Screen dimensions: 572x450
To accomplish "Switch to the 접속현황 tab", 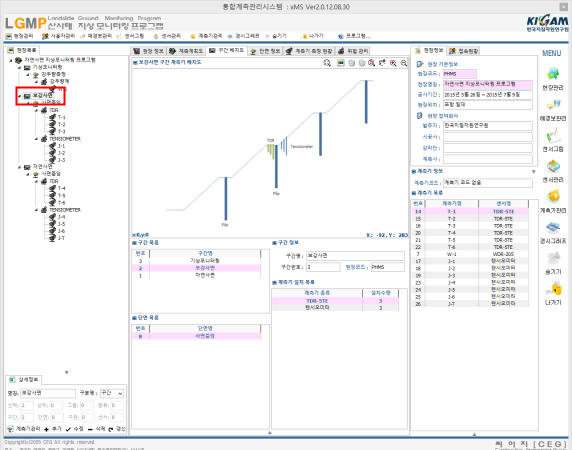I will 464,51.
